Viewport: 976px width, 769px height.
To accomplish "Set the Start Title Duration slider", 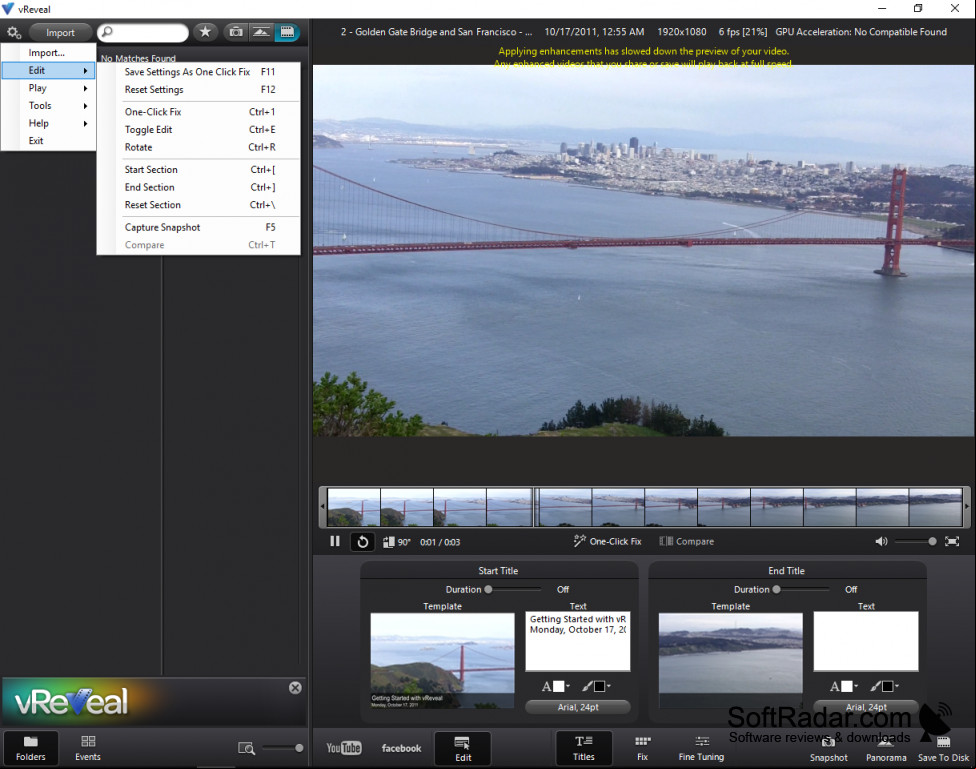I will 514,589.
